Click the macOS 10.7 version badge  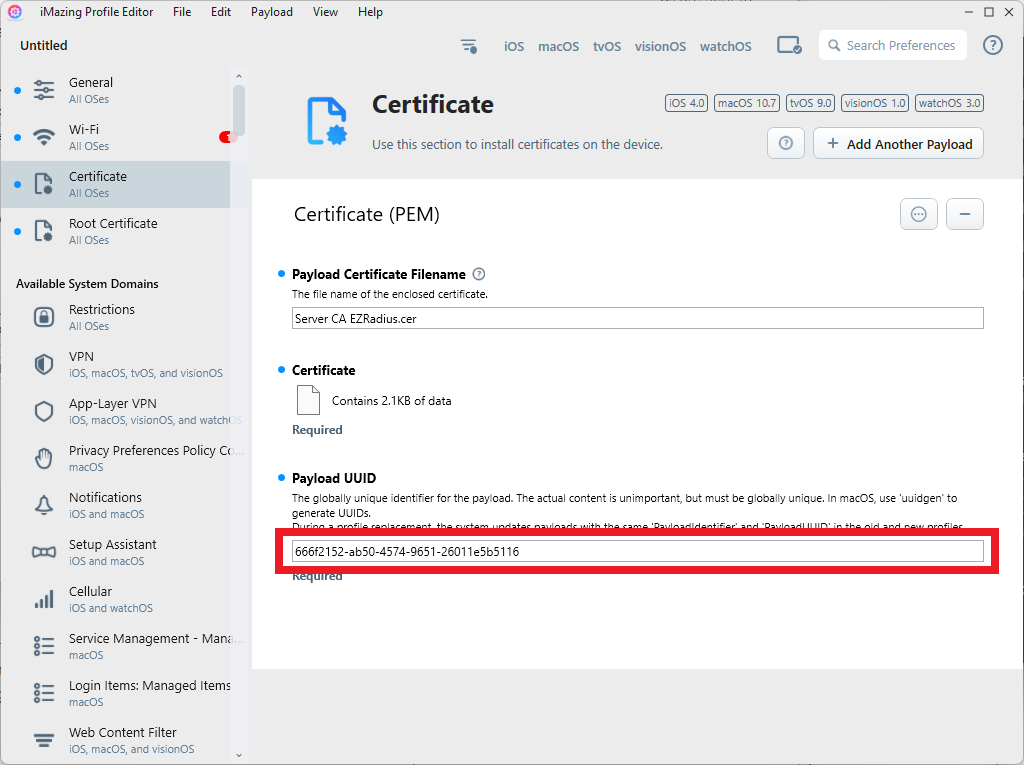[747, 103]
